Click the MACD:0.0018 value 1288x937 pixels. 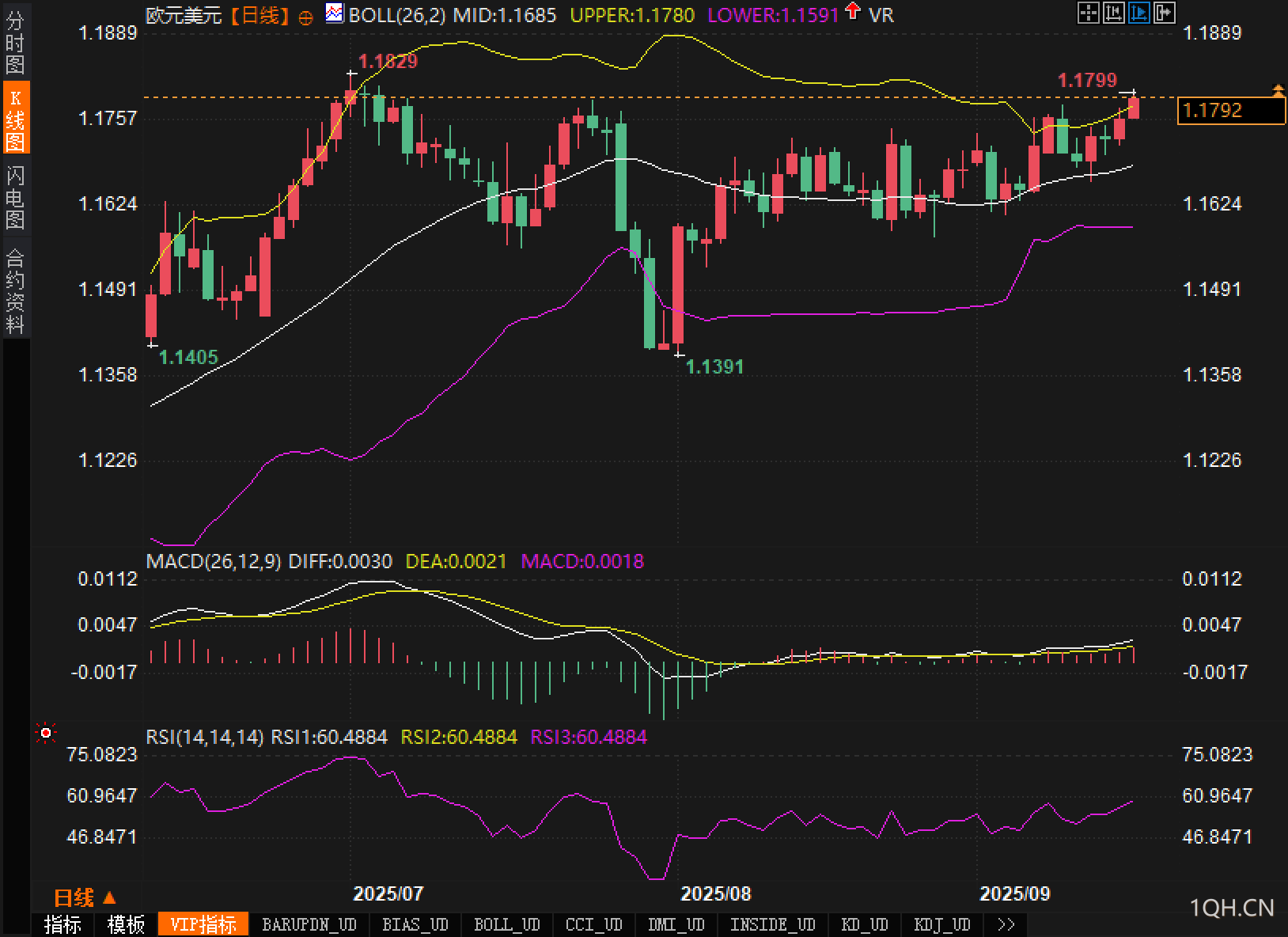(582, 561)
